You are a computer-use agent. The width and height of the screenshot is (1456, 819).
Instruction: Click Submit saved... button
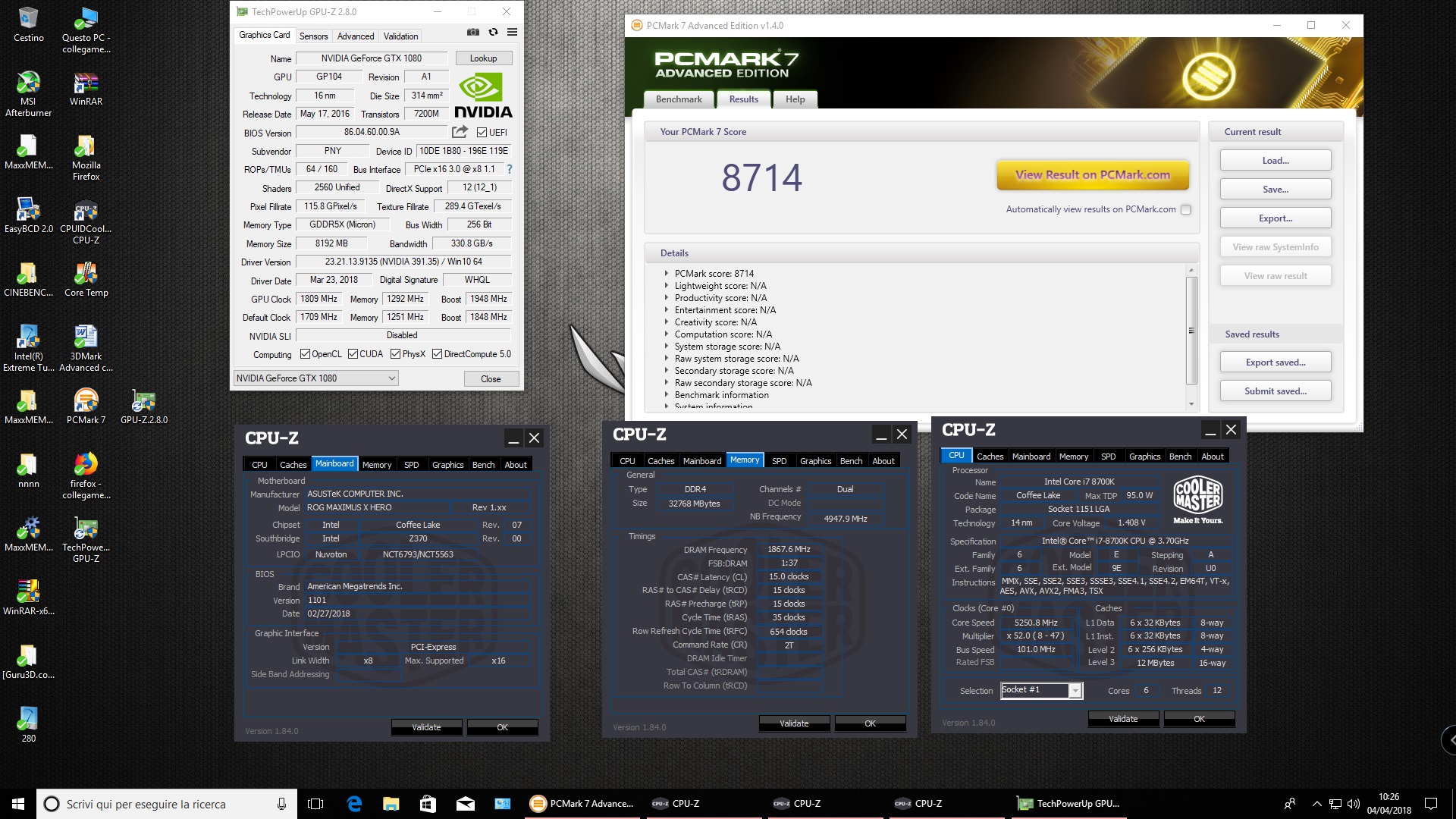pos(1276,391)
